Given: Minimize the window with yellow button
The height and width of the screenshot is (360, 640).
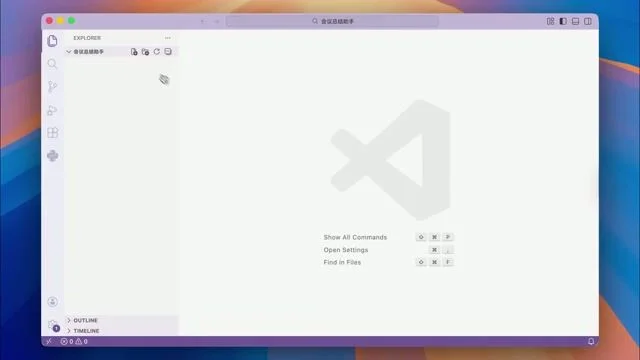Looking at the screenshot, I should point(60,21).
